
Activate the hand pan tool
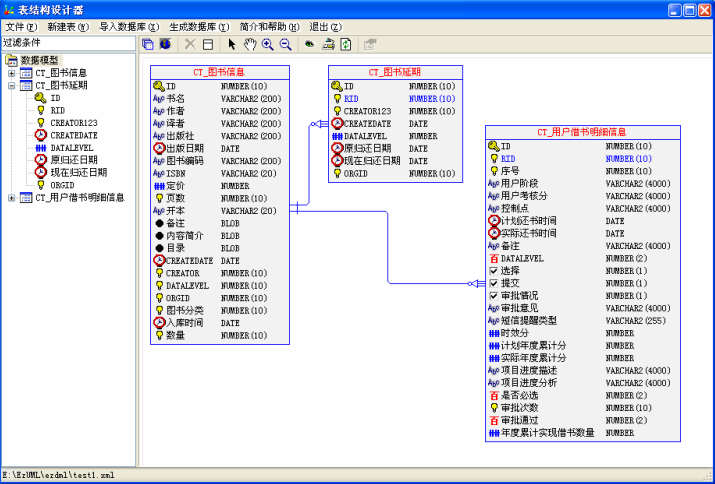(250, 44)
